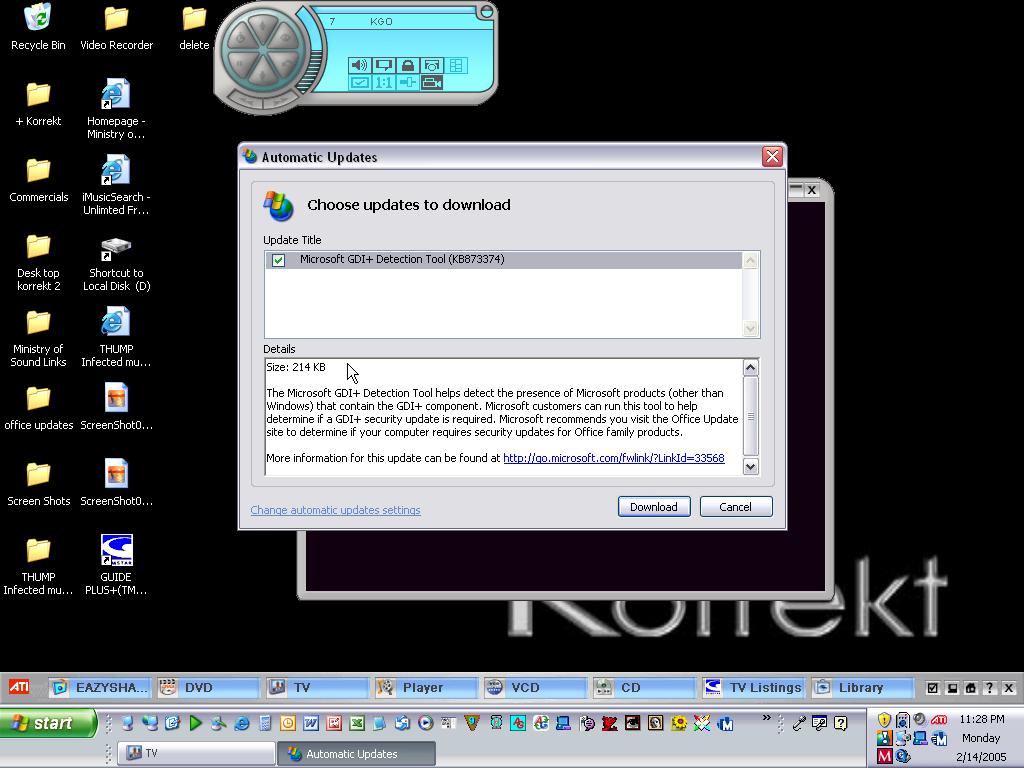Select the Screen Shots desktop folder

click(x=39, y=485)
